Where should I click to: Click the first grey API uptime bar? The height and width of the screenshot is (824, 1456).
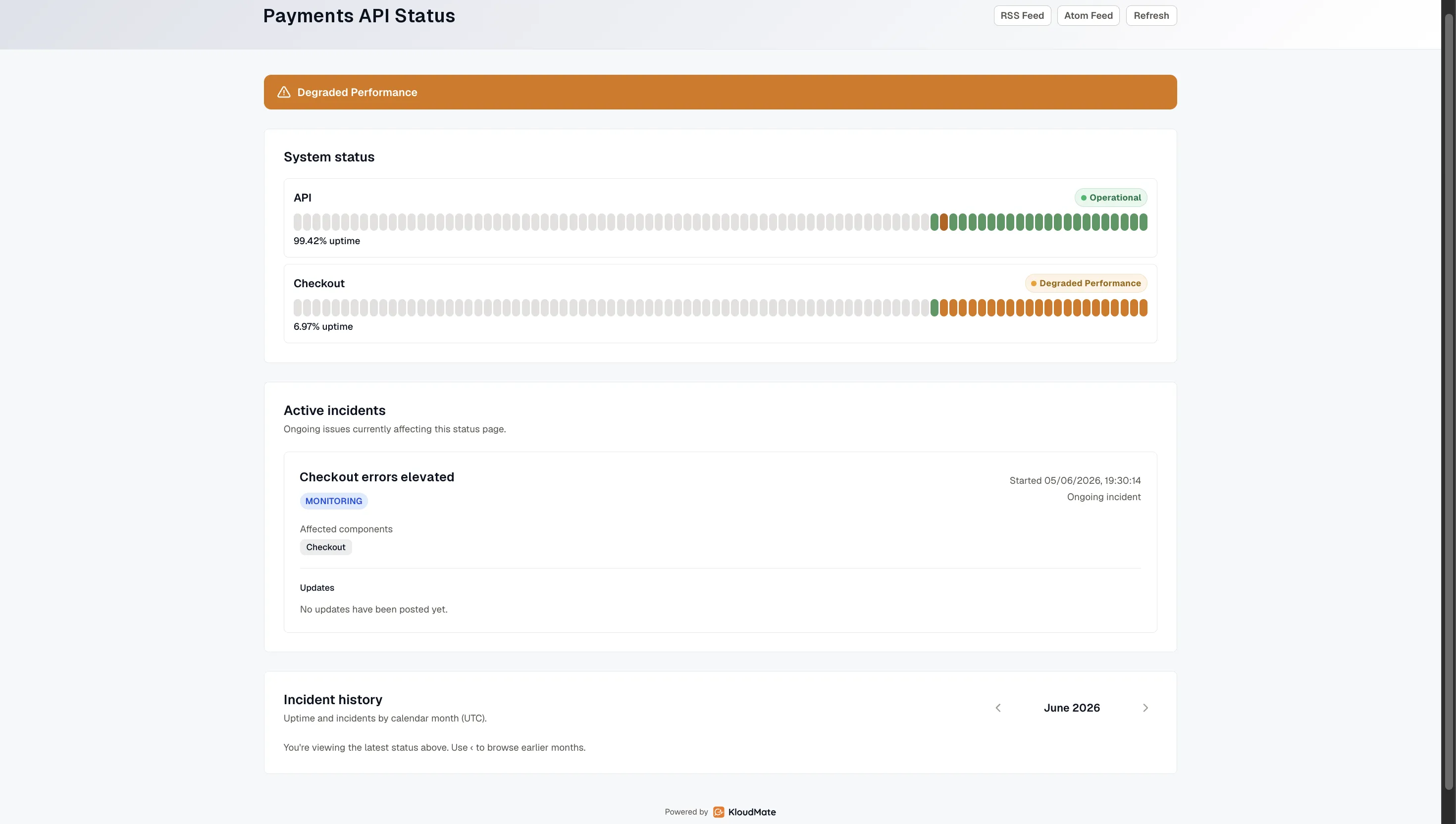pyautogui.click(x=298, y=222)
